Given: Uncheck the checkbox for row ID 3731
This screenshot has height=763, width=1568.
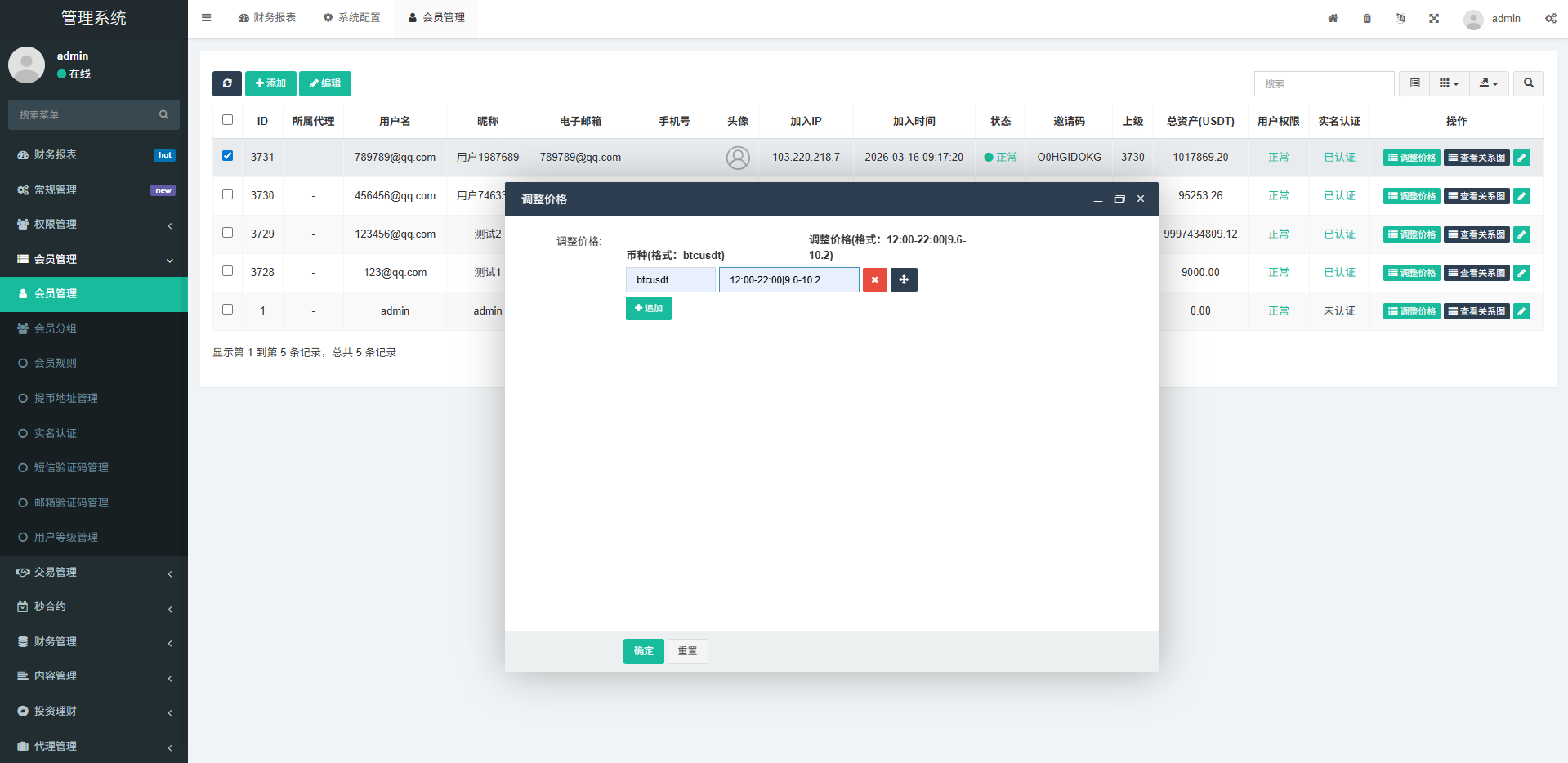Looking at the screenshot, I should (x=228, y=156).
